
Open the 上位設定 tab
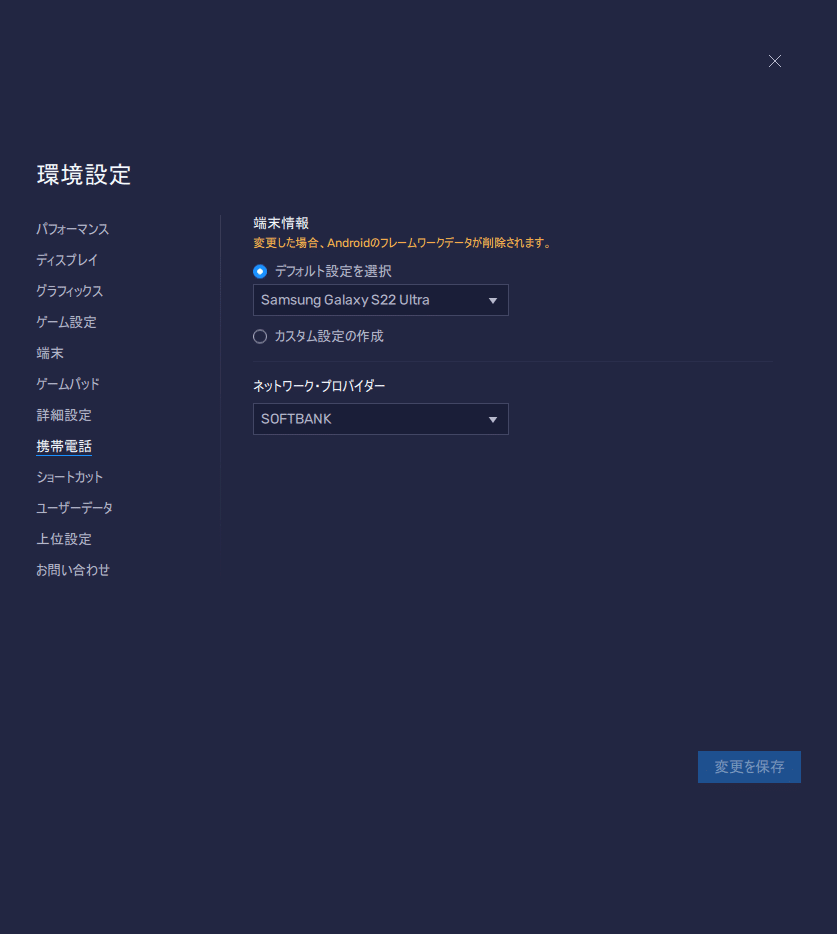tap(64, 539)
